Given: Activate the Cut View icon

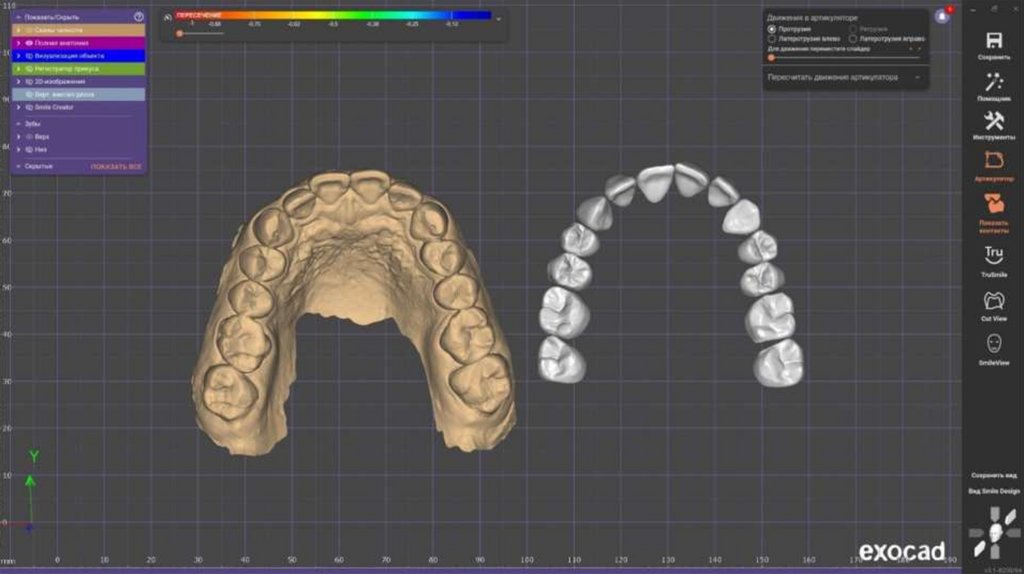Looking at the screenshot, I should 994,300.
